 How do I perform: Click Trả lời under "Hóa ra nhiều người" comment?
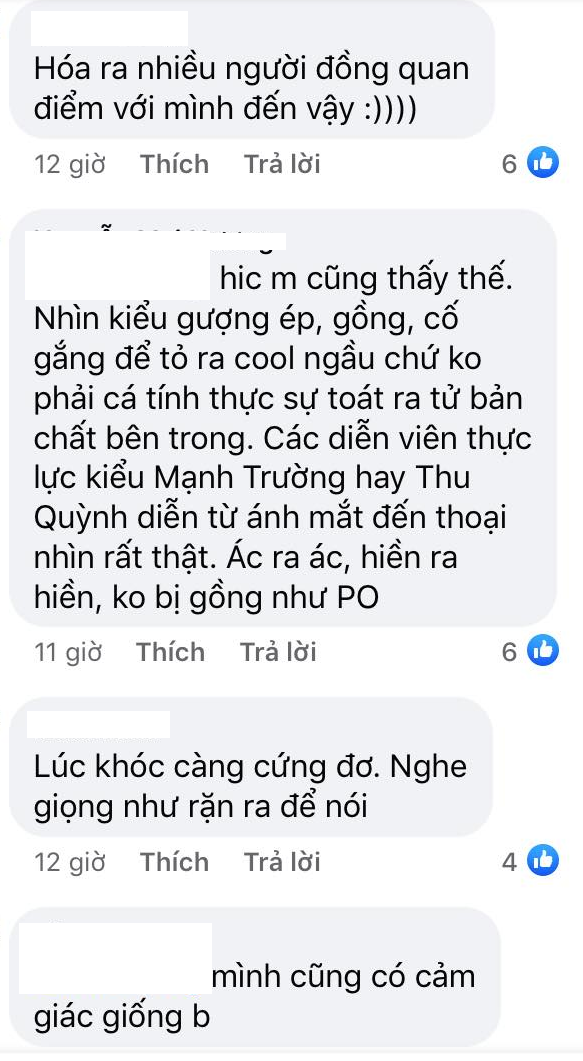click(x=282, y=164)
